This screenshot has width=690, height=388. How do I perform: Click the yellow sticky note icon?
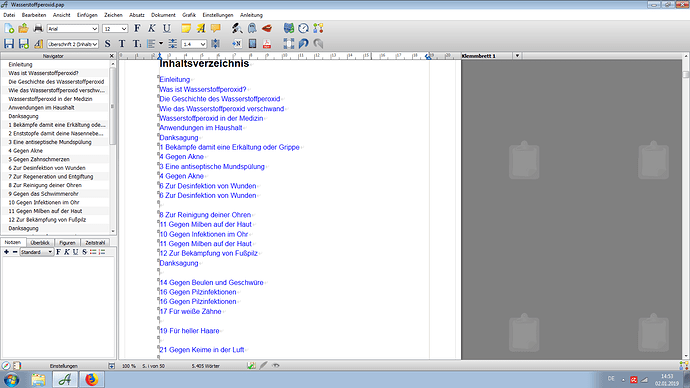(186, 28)
